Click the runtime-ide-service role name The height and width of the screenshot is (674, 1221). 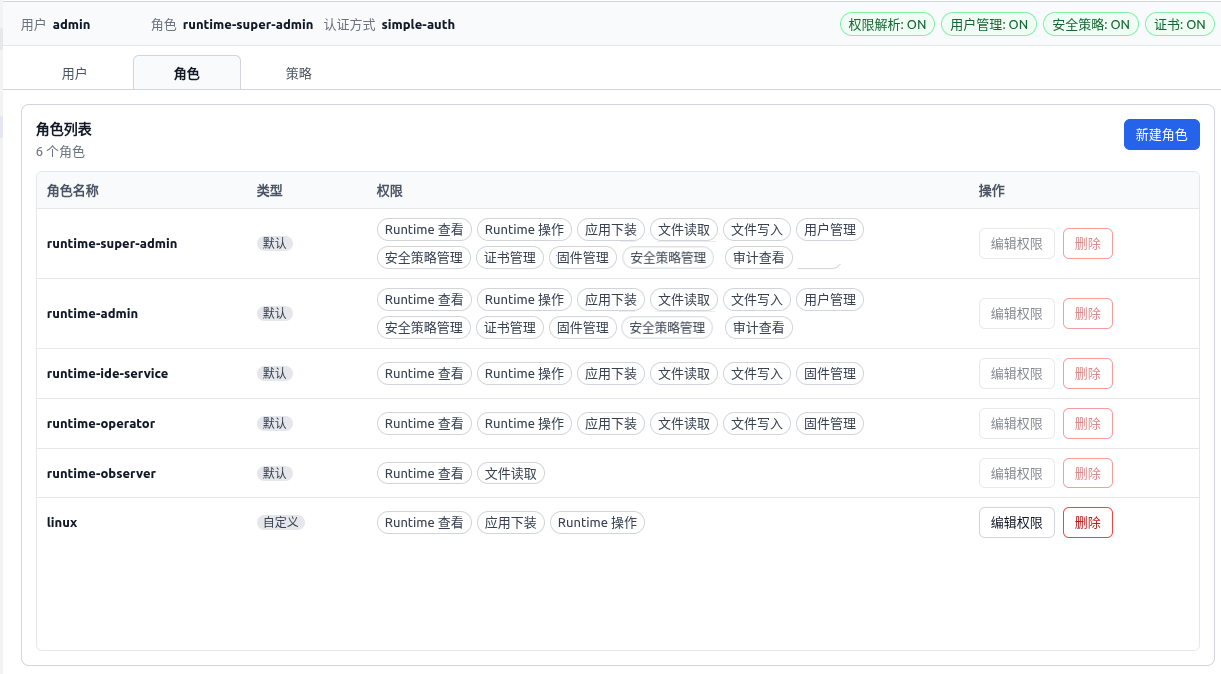(107, 374)
